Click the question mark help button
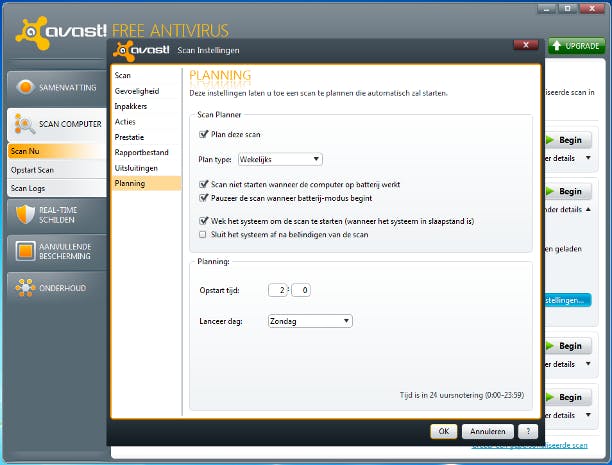The width and height of the screenshot is (612, 465). click(528, 431)
